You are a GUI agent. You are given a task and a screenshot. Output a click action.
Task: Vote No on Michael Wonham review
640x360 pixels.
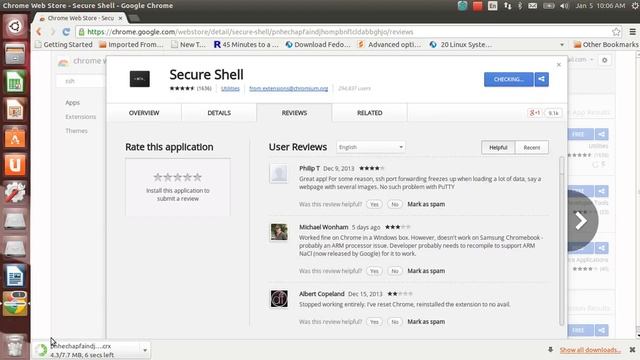(395, 271)
